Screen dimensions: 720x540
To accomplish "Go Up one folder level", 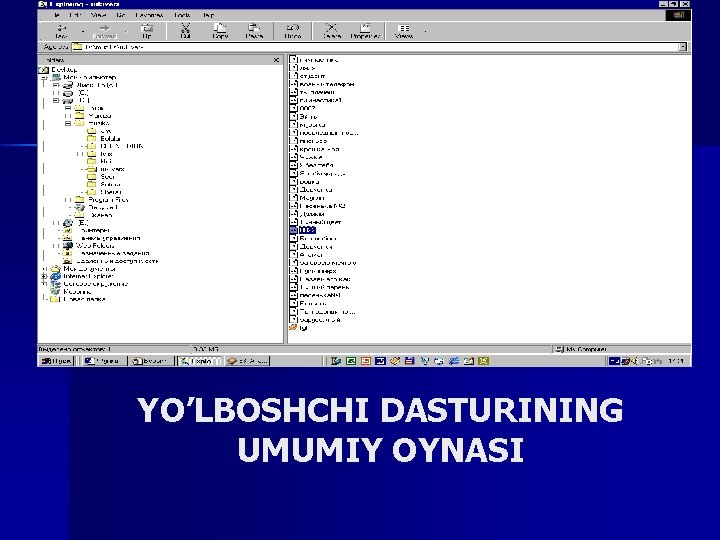I will click(x=146, y=31).
